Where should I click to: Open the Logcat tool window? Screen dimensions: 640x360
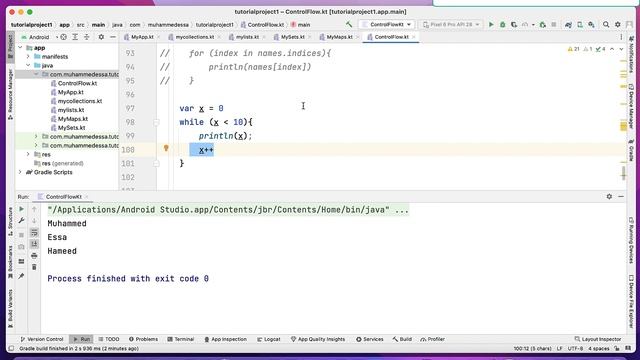point(269,339)
